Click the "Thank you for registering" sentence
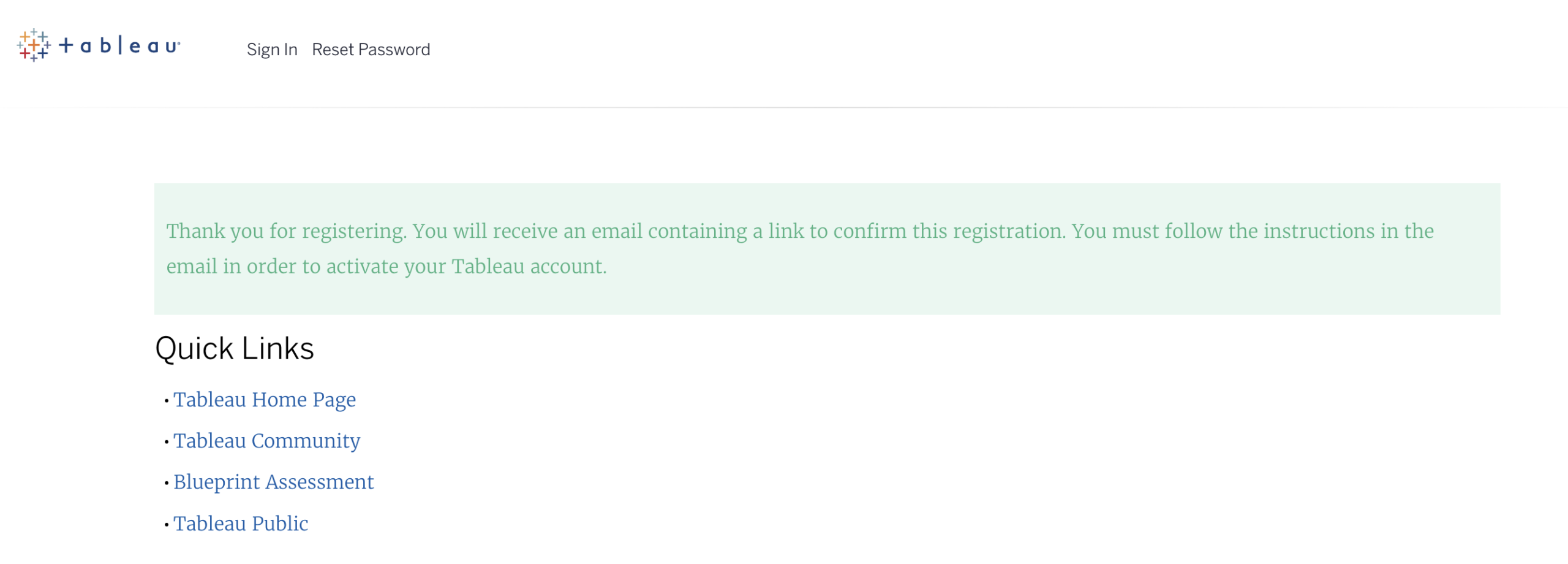 [286, 231]
